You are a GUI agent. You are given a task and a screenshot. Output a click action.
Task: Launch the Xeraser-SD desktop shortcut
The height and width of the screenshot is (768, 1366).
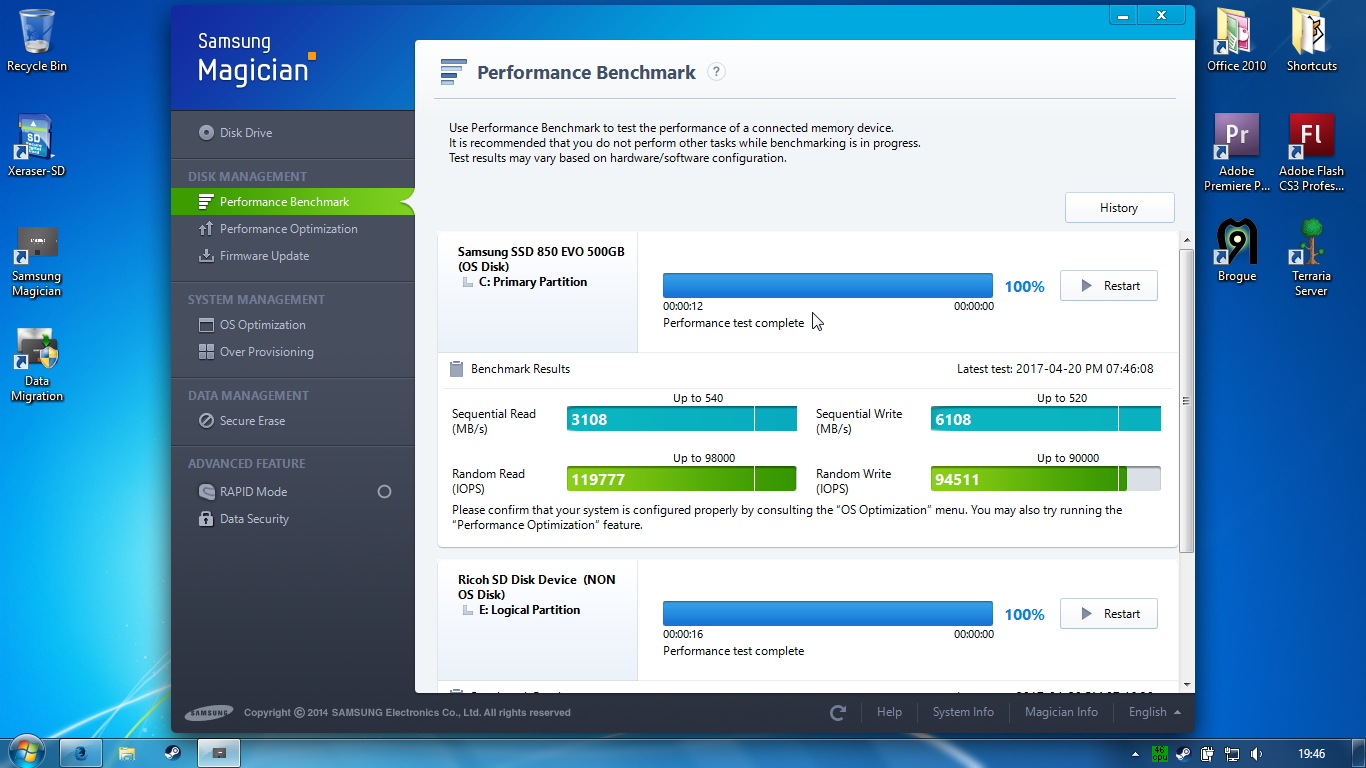[x=37, y=146]
